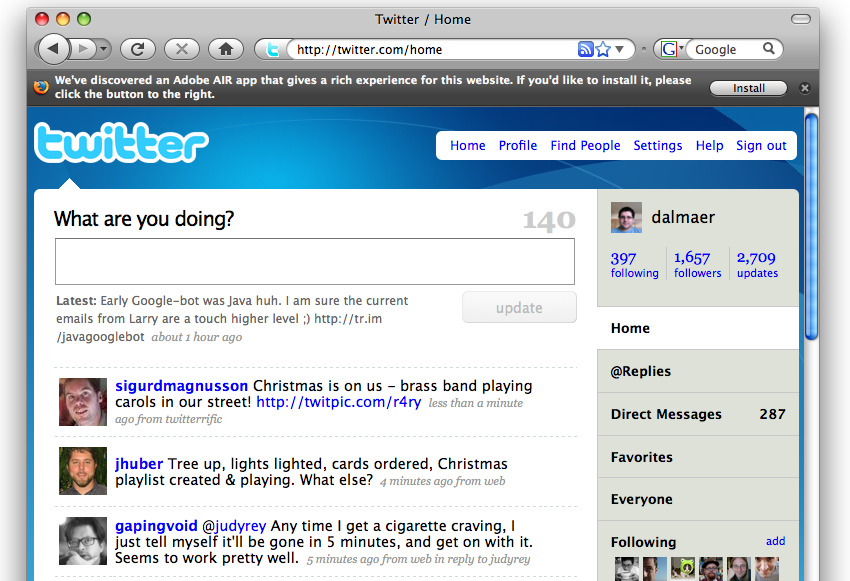Click the Stop loading button
Screen dimensions: 850x581
[181, 48]
